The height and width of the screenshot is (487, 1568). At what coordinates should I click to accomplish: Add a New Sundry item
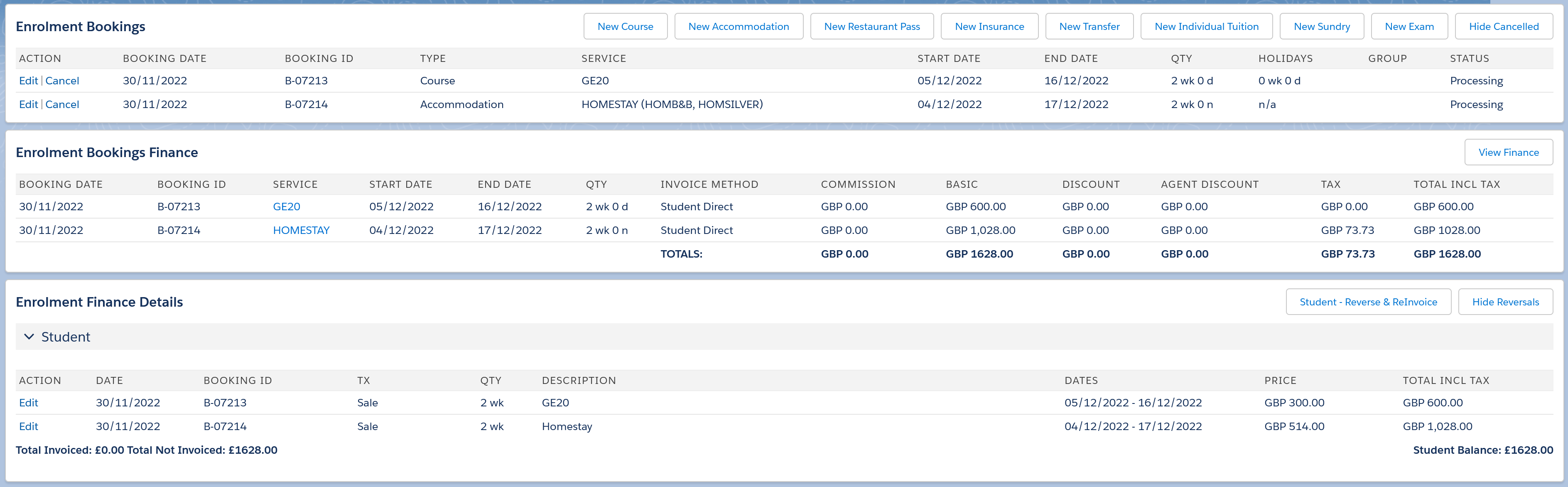1321,26
